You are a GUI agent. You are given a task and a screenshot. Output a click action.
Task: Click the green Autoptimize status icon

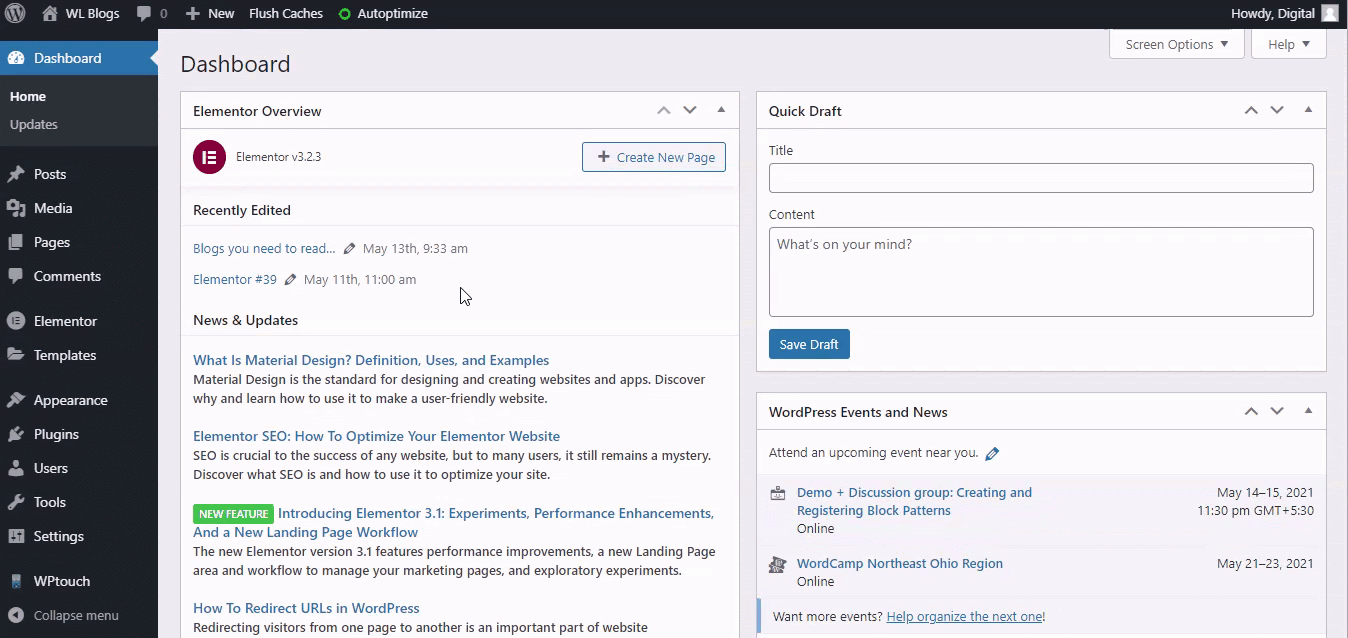pyautogui.click(x=345, y=14)
